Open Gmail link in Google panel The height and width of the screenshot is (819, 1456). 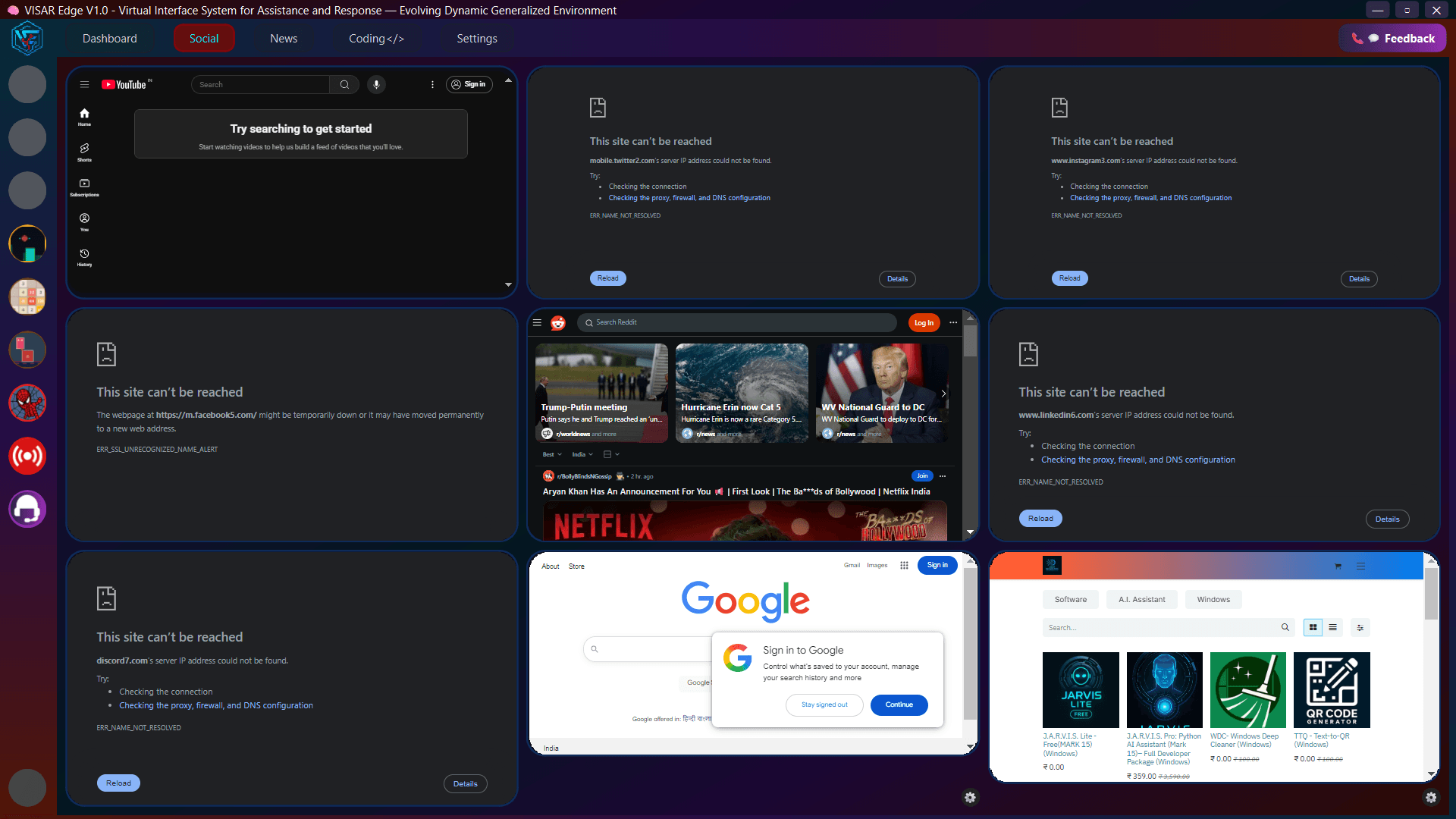[852, 565]
